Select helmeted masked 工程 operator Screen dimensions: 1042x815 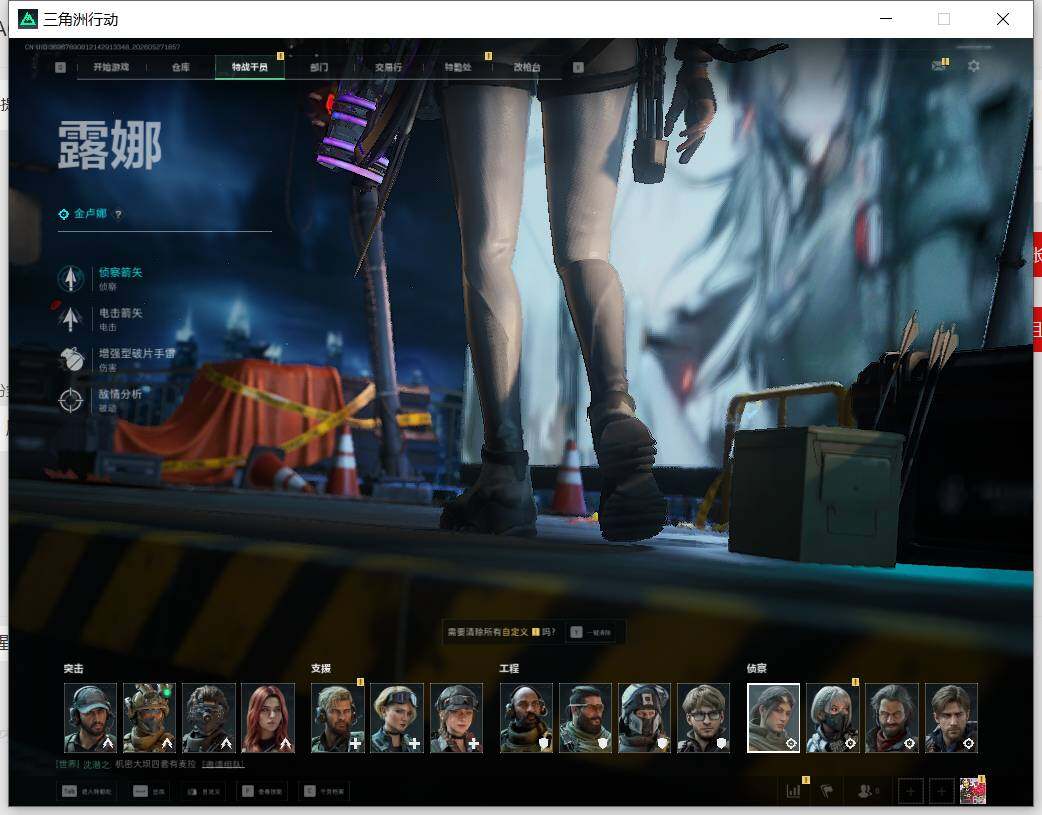coord(645,718)
